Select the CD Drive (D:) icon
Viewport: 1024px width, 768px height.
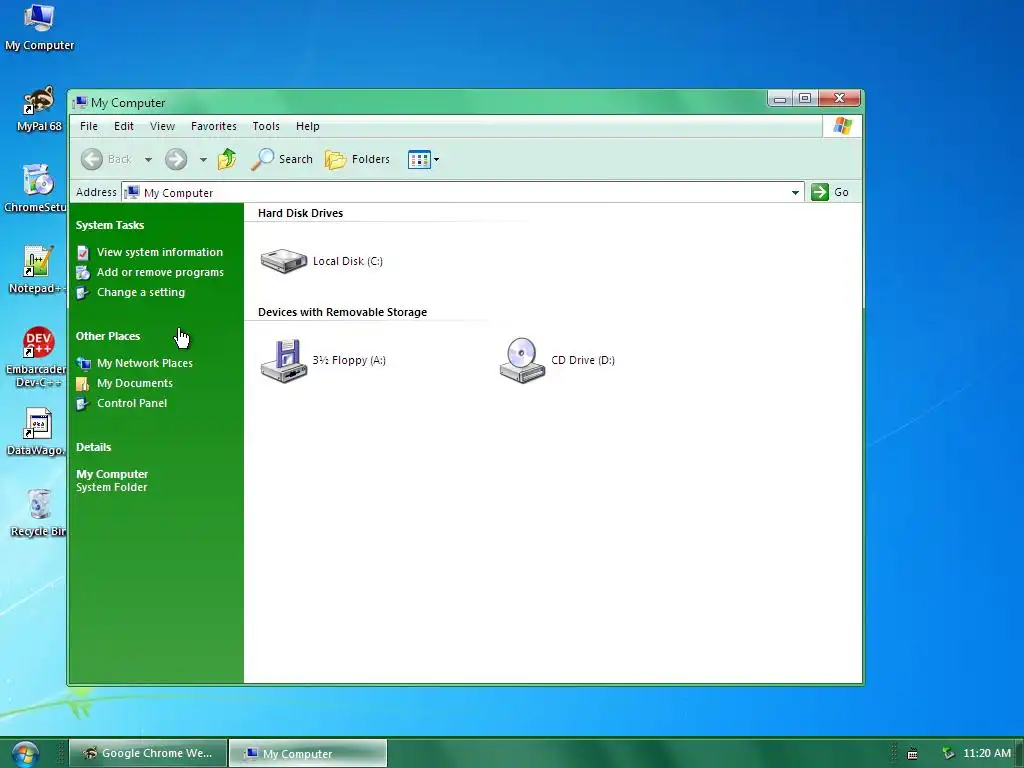coord(522,360)
